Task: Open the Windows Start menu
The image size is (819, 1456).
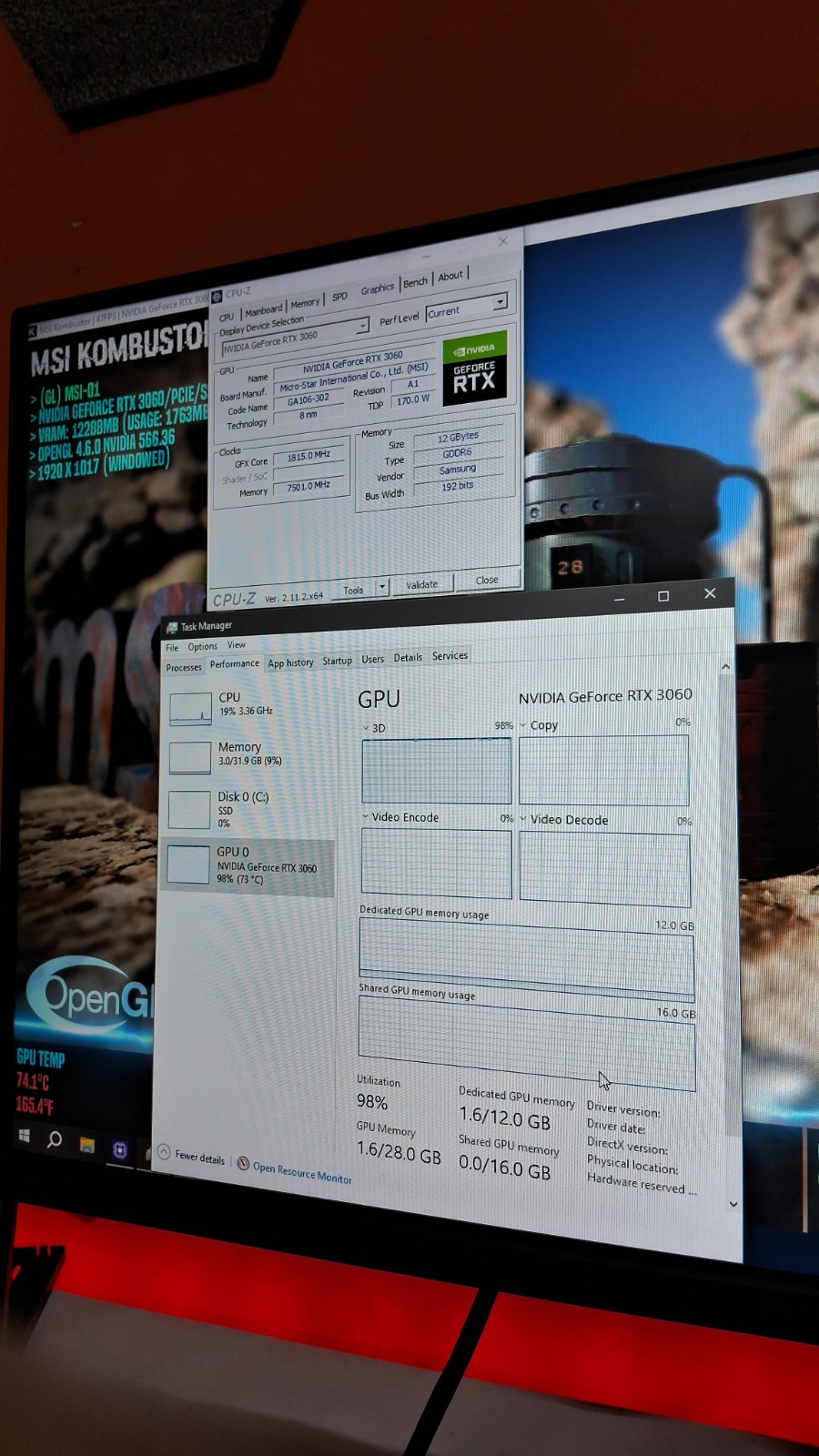Action: [25, 1136]
